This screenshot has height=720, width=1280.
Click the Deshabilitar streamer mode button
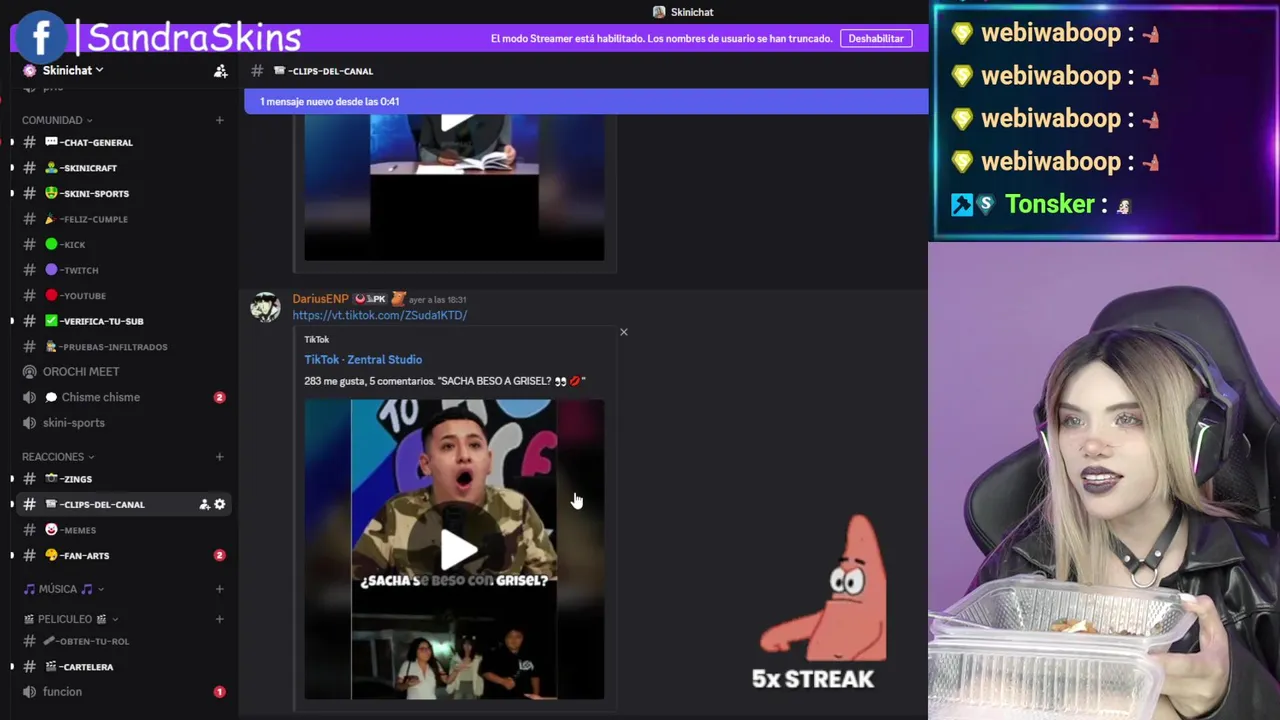tap(875, 38)
